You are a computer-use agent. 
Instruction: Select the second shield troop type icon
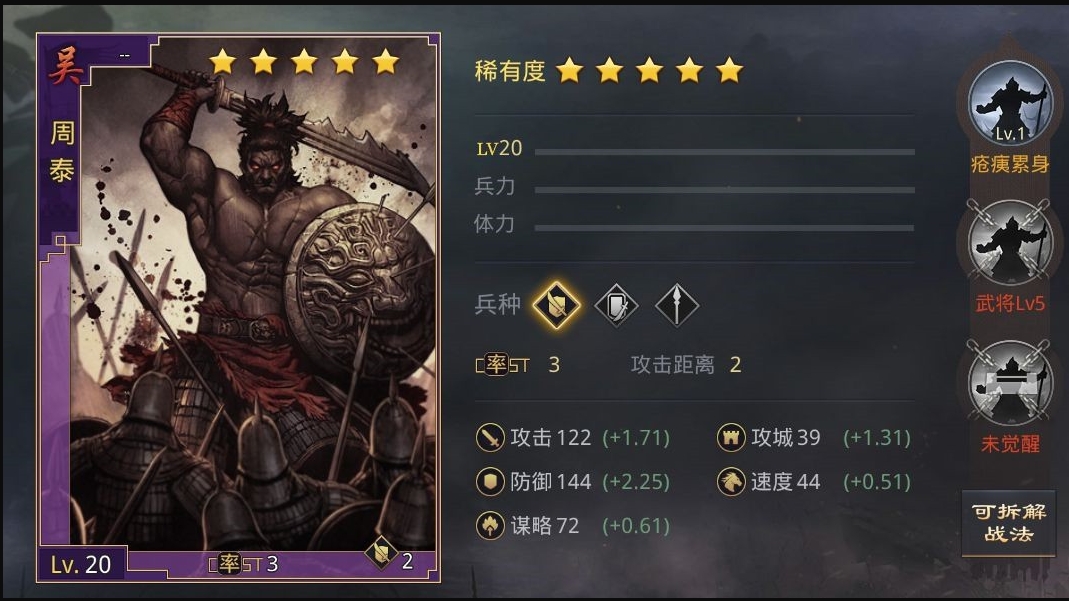616,305
